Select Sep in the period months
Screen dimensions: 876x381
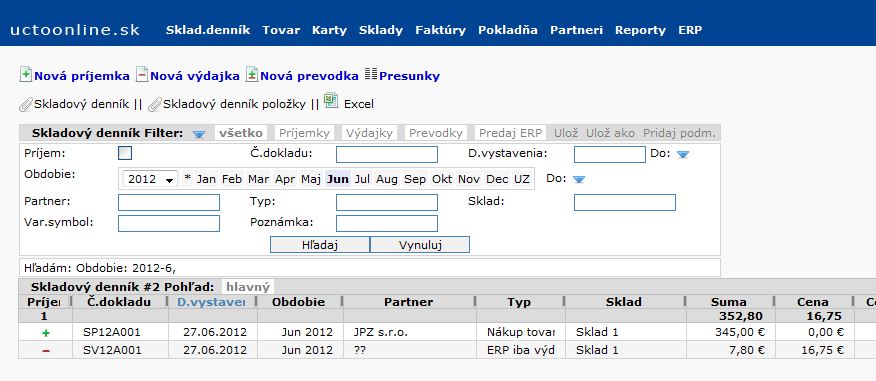415,179
